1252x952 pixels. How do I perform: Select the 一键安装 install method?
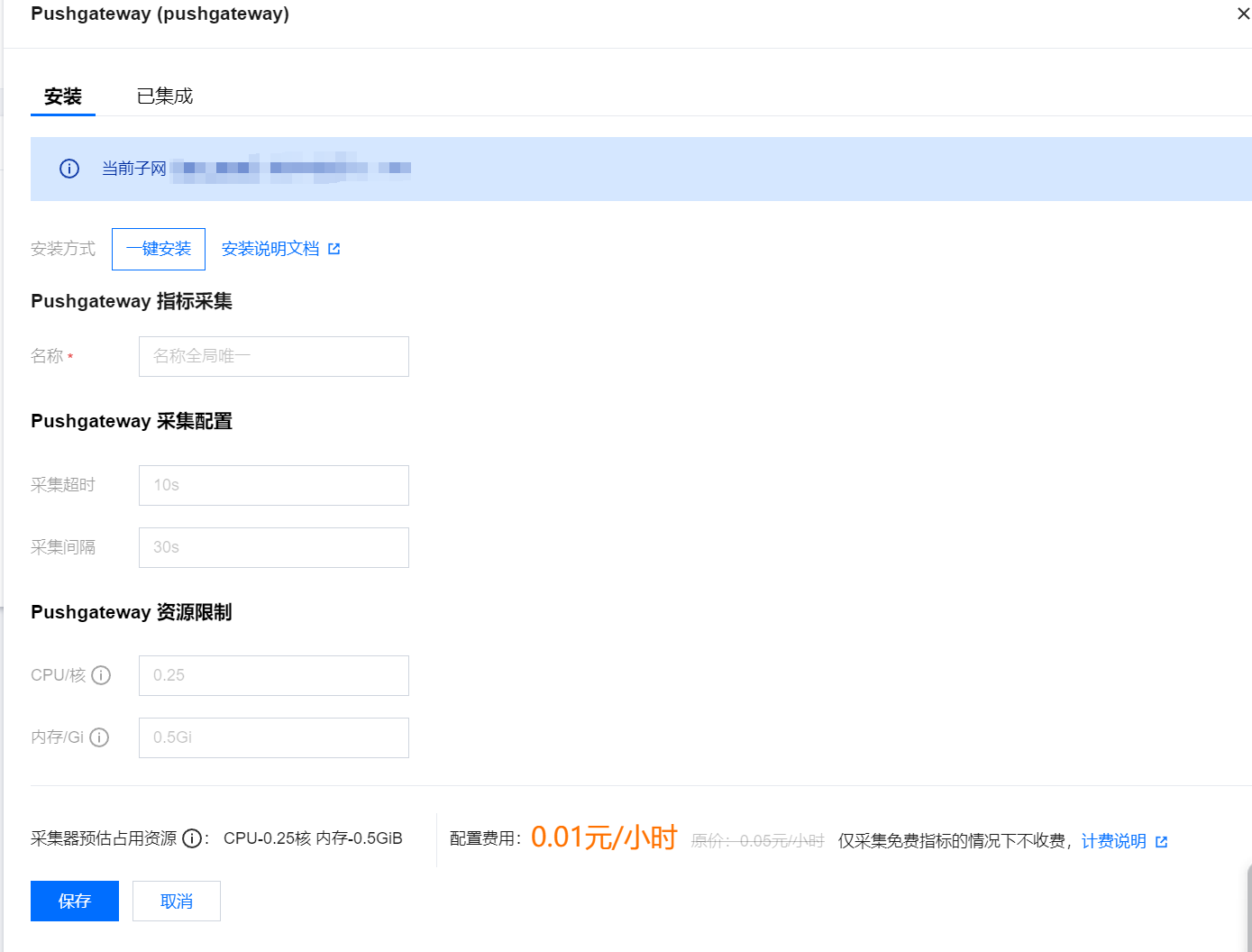coord(159,249)
